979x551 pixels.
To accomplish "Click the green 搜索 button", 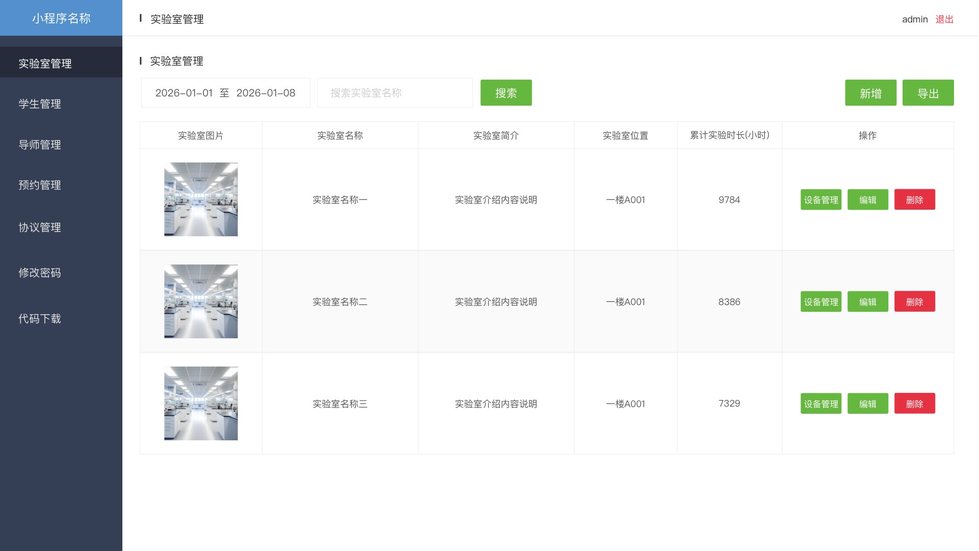I will 506,93.
